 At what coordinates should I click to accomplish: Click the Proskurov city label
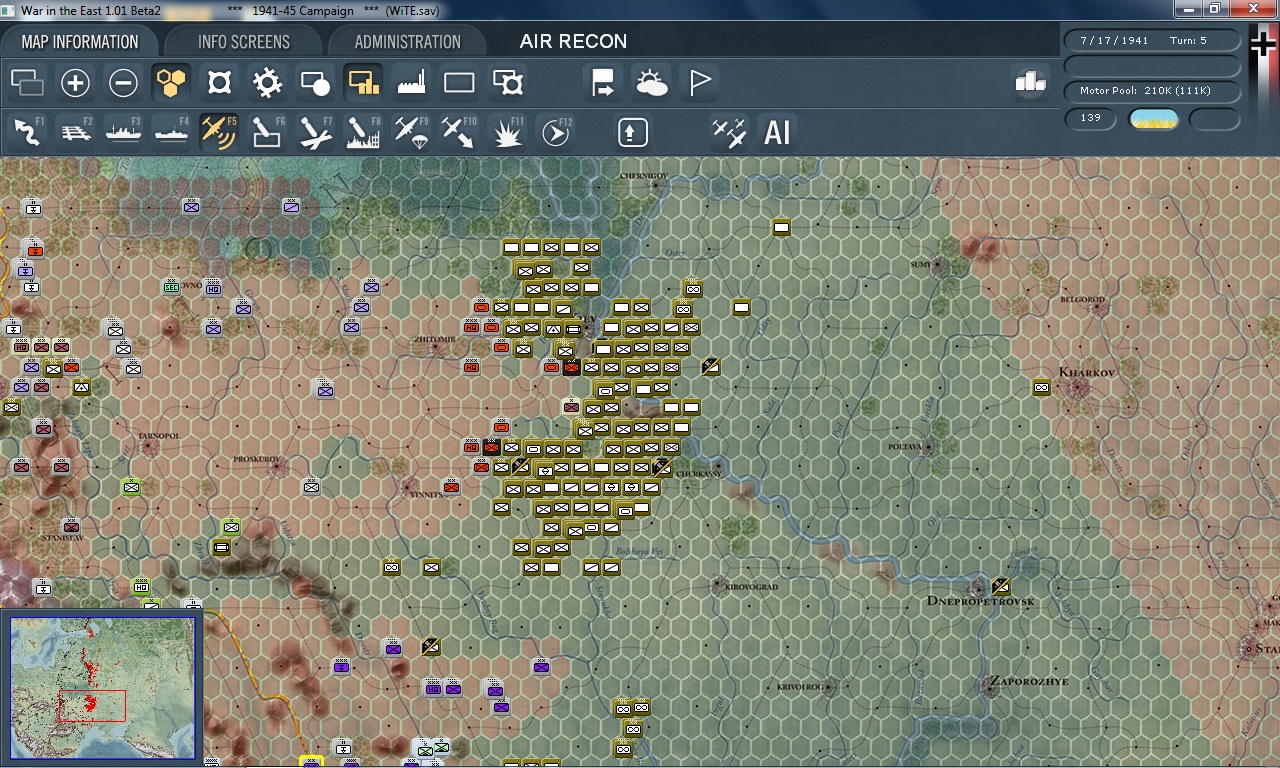coord(257,459)
